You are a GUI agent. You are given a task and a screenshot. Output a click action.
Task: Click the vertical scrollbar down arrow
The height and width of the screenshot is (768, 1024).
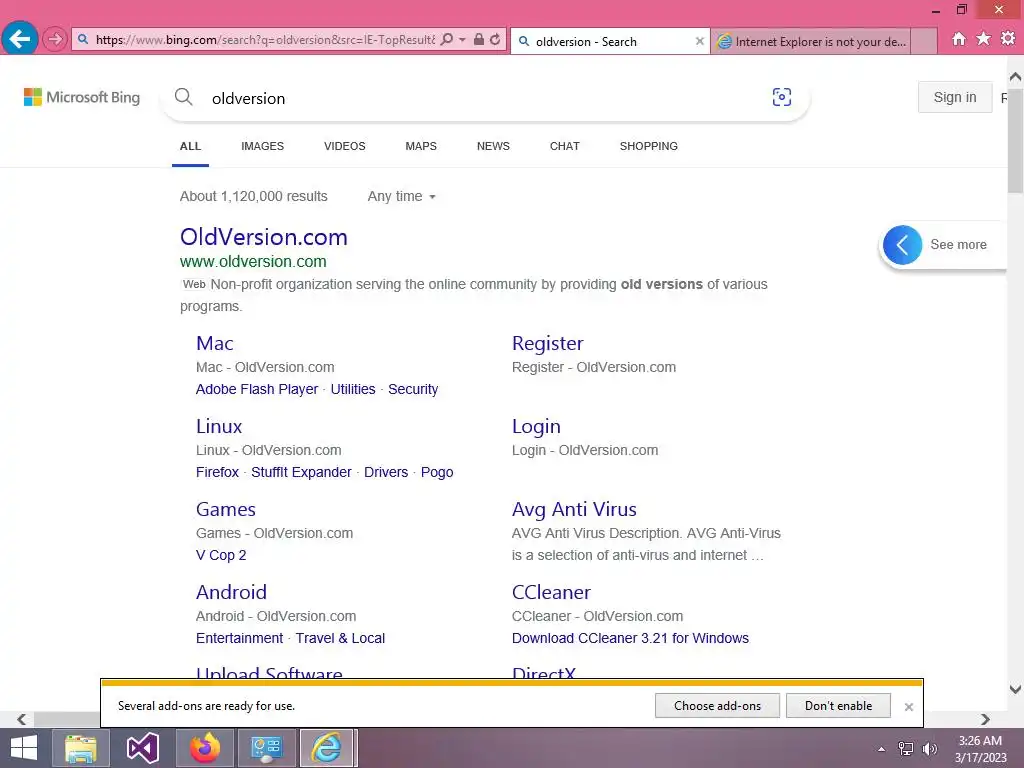pyautogui.click(x=1016, y=689)
